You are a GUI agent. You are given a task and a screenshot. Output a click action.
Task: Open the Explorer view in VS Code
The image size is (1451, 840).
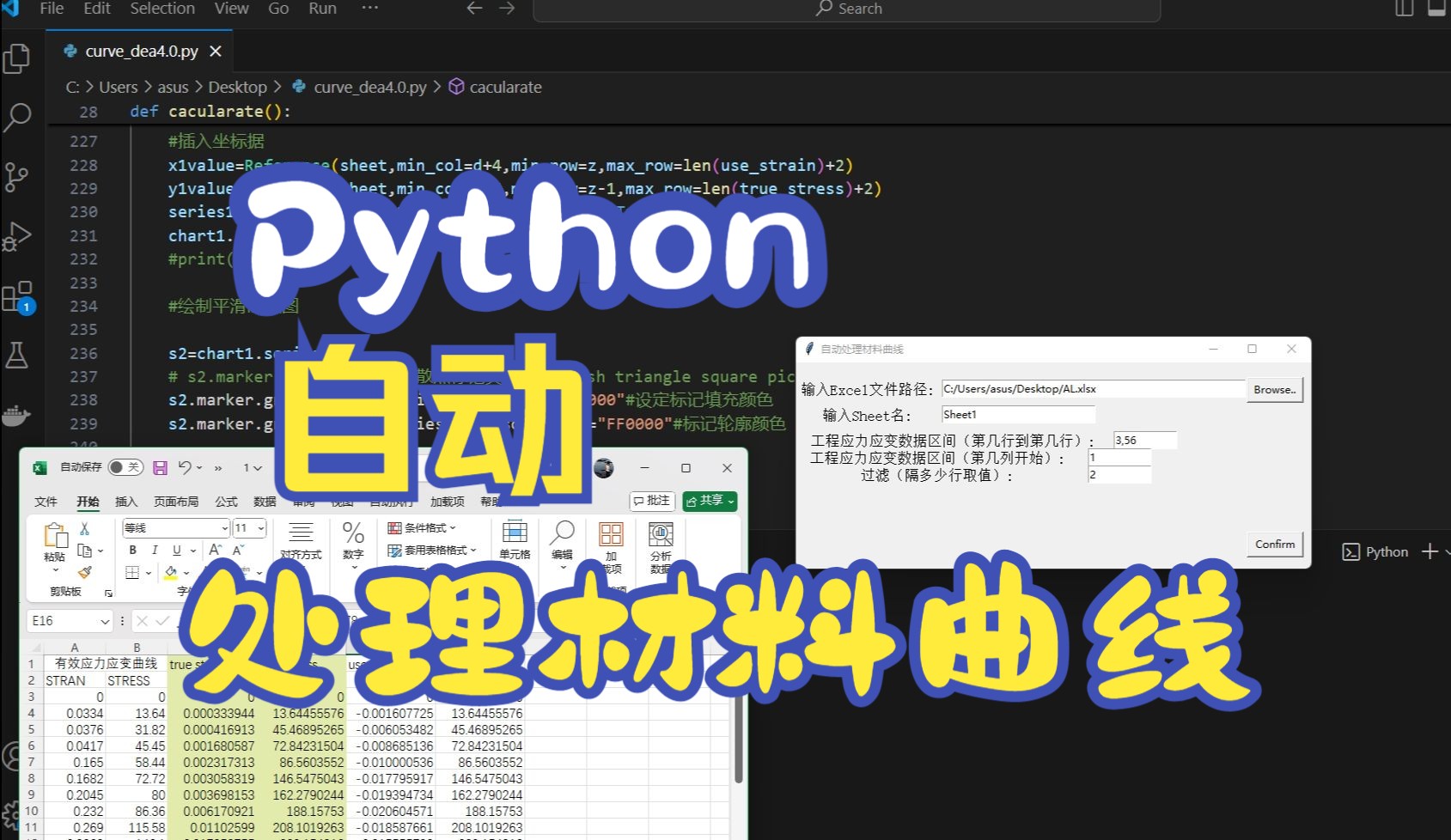coord(17,58)
